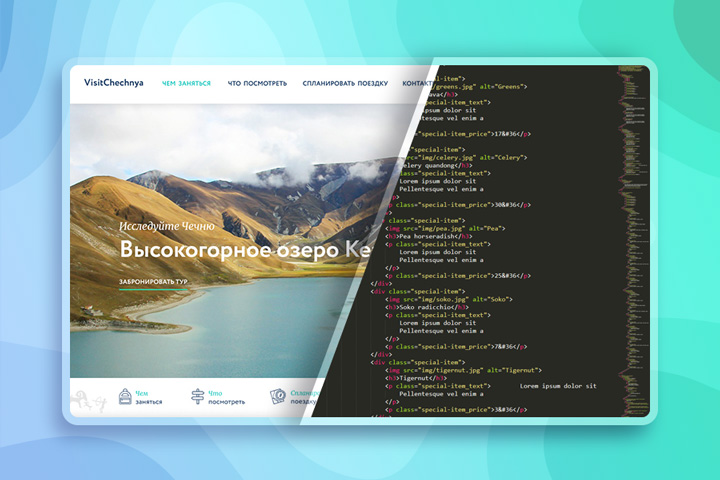Viewport: 720px width, 480px height.
Task: Click the ЗАБРОНИРОВАТЬ ТУР button
Action: click(153, 282)
